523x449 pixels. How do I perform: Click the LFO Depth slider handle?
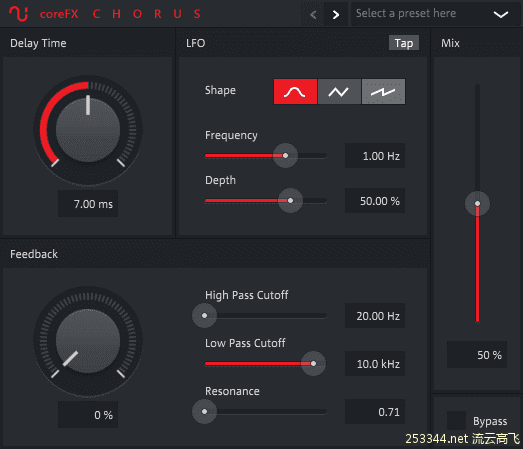click(290, 200)
